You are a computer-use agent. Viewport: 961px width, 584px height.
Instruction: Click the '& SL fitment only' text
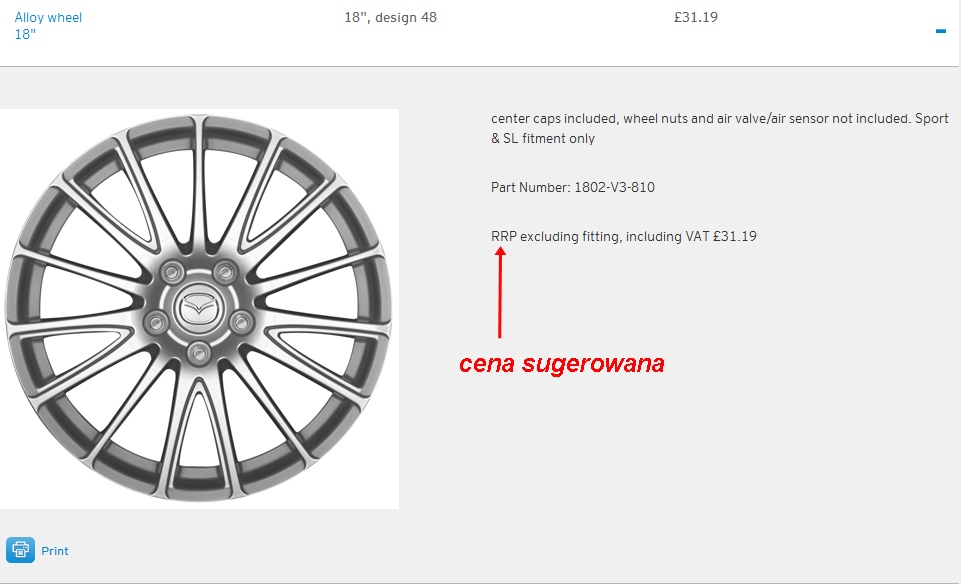tap(543, 139)
